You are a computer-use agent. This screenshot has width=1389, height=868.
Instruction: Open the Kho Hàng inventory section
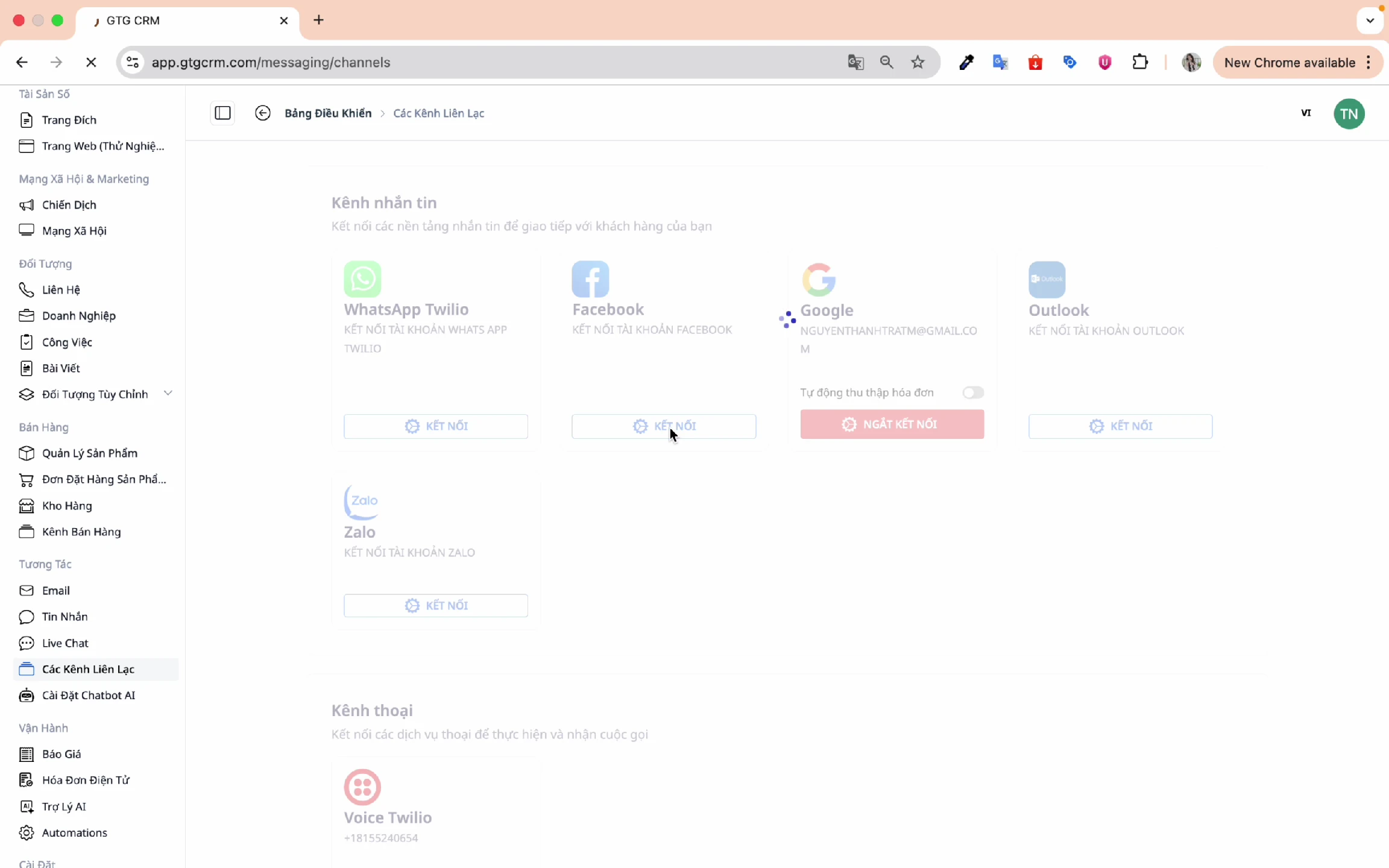coord(67,506)
